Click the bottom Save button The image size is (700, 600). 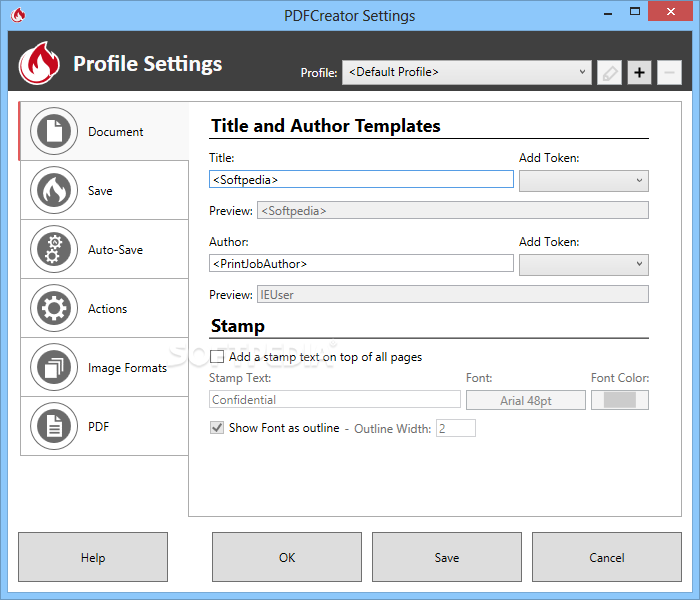[447, 557]
